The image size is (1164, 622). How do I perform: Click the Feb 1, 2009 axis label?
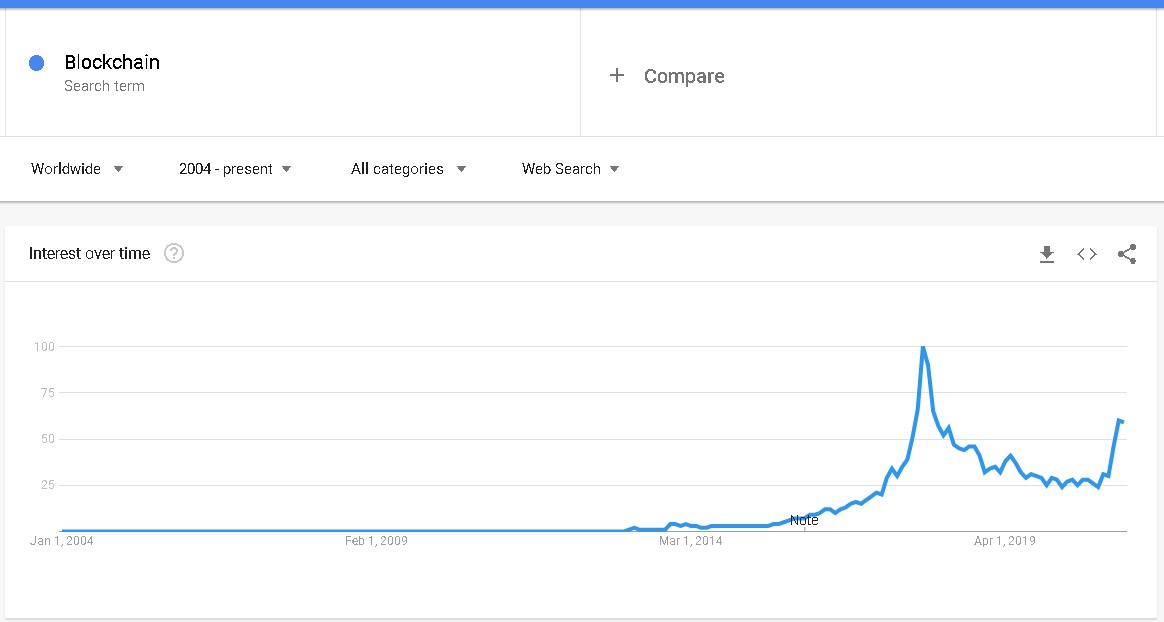376,541
